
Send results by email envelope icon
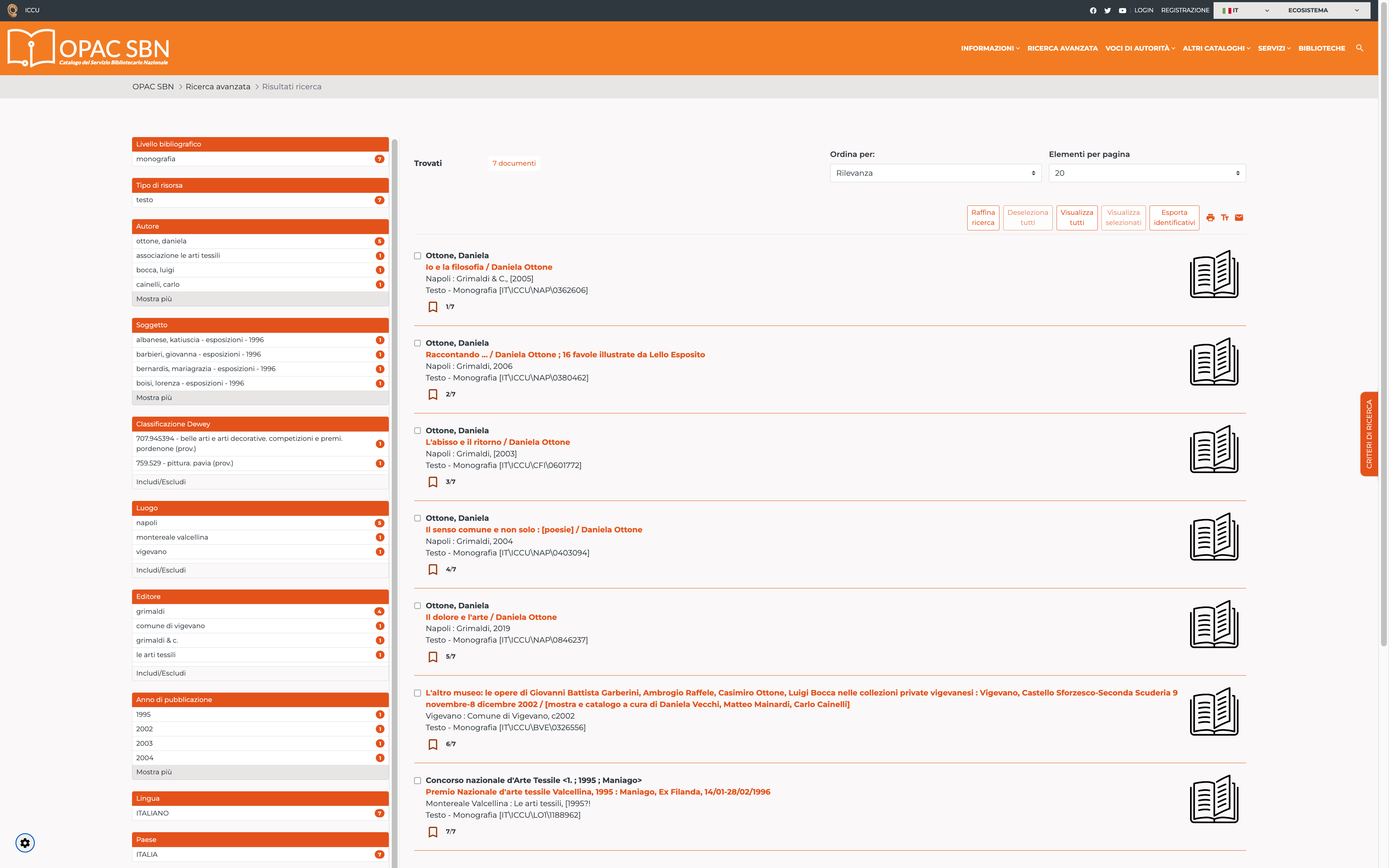click(1239, 218)
